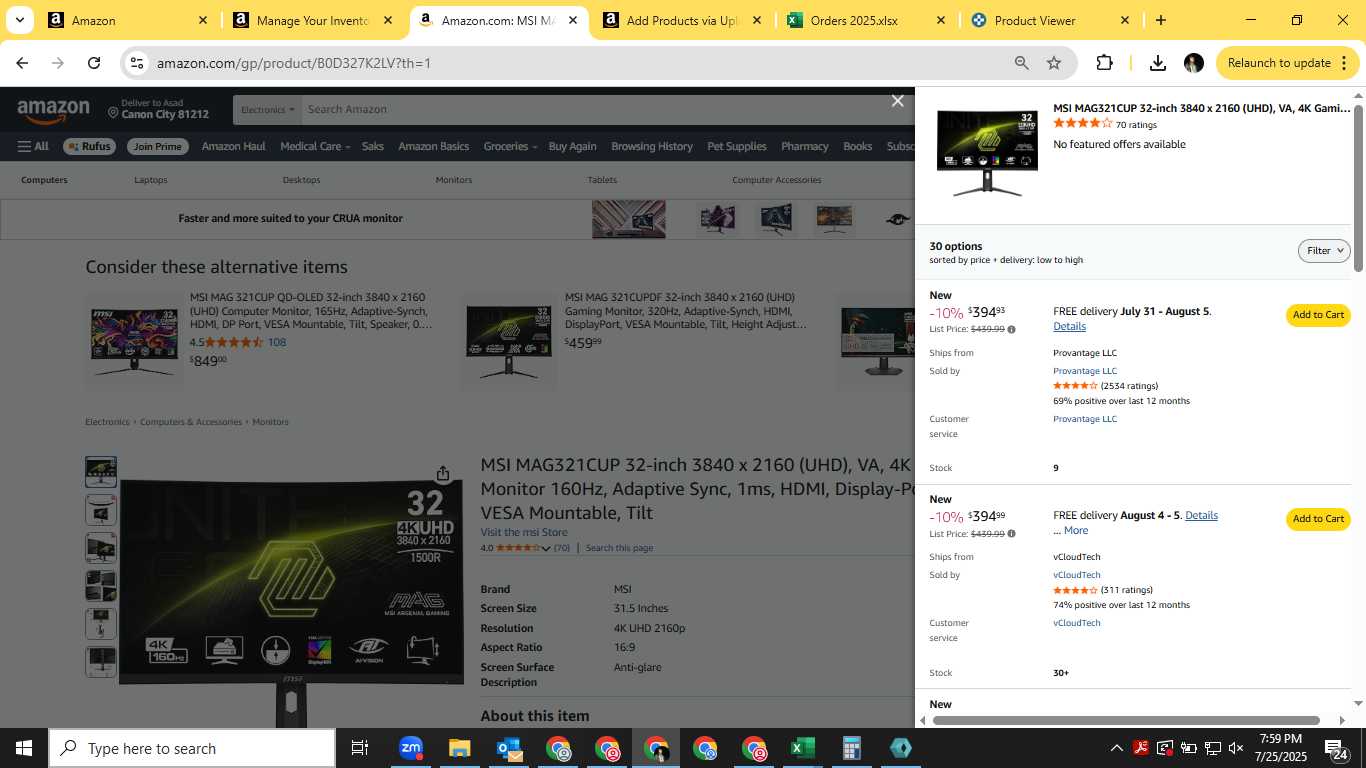Viewport: 1366px width, 768px height.
Task: Expand the Groceries menu
Action: coord(510,146)
